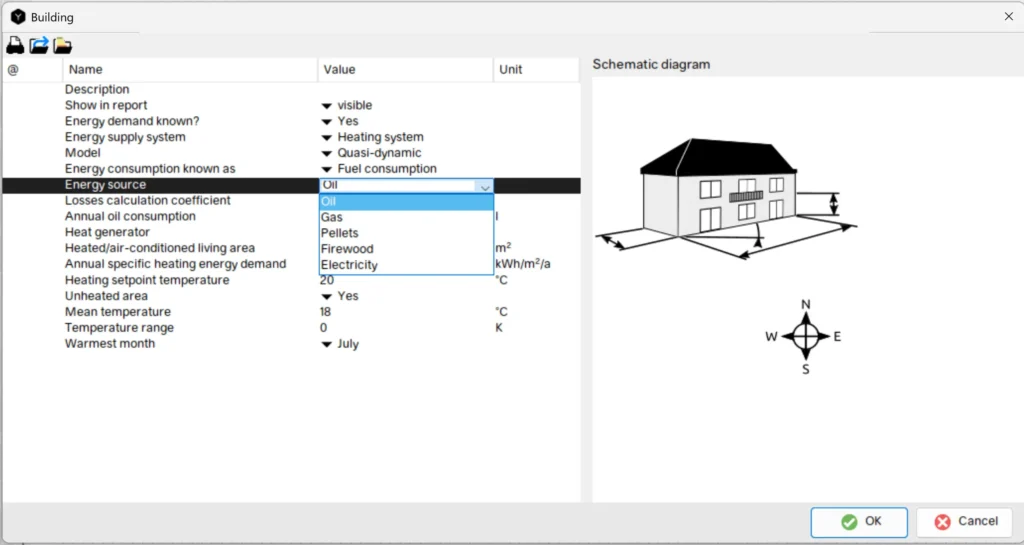Screen dimensions: 1024x545
Task: Choose Pellets as the energy source
Action: pos(406,233)
